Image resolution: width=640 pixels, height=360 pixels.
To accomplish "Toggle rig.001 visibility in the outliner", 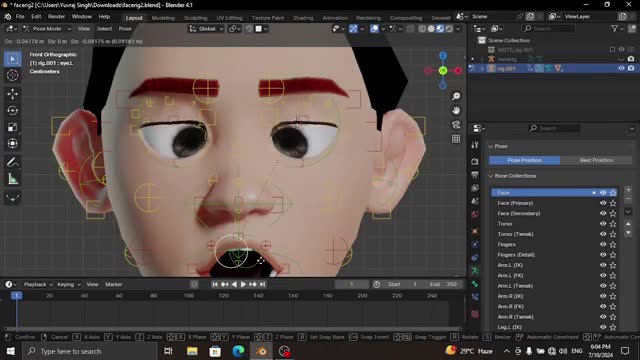I will pyautogui.click(x=621, y=69).
